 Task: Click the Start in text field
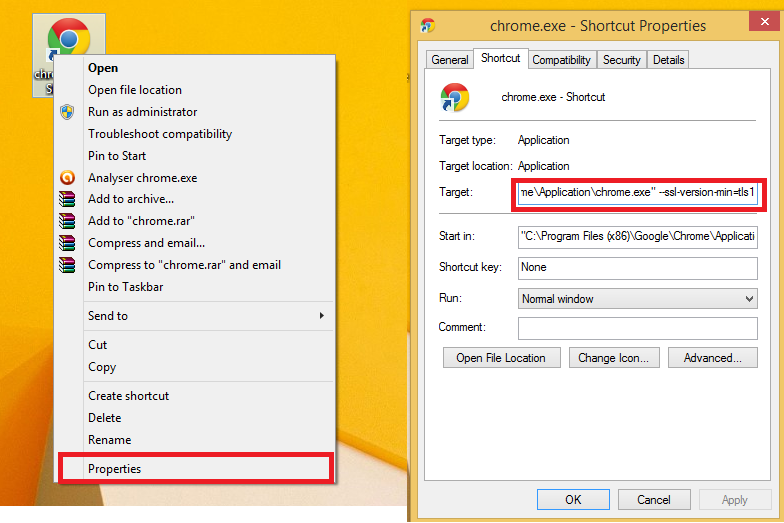click(638, 236)
